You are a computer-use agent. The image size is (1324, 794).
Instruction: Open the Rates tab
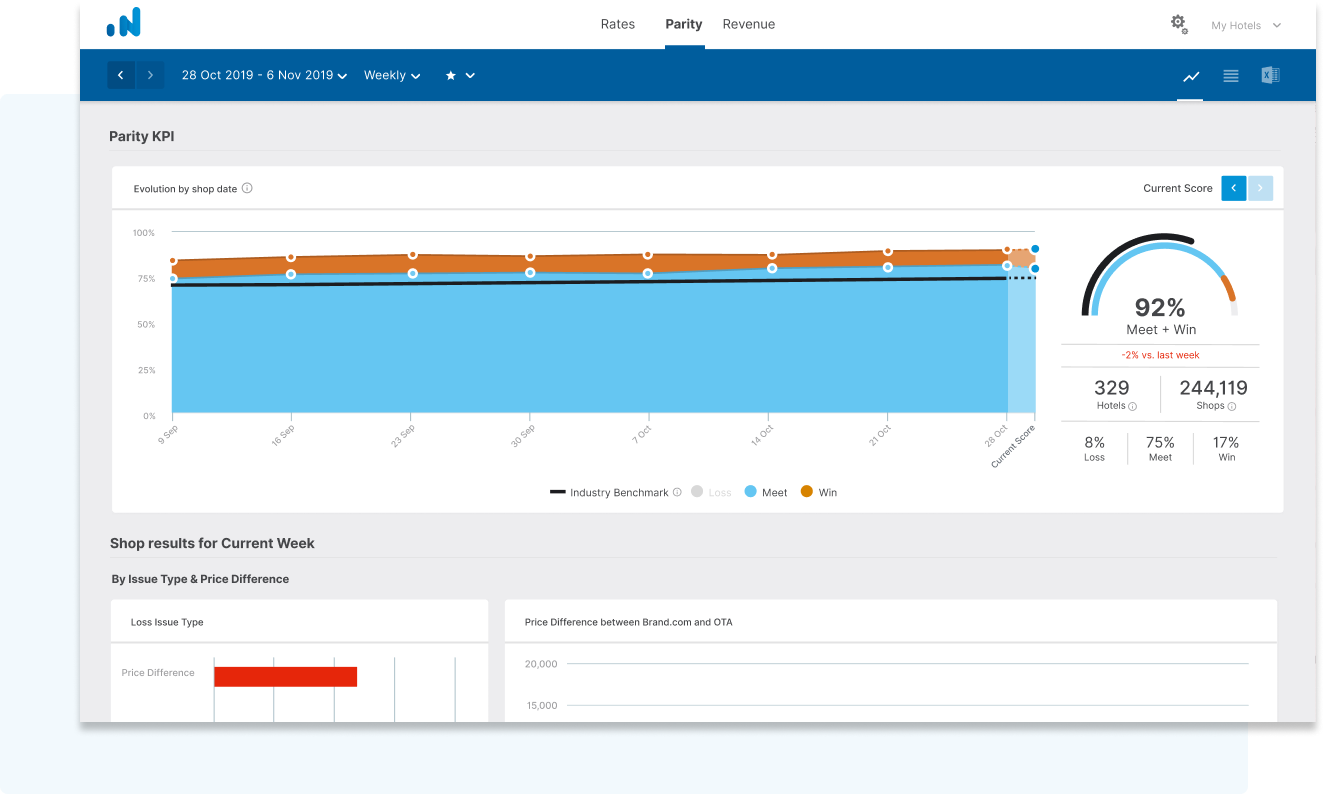pyautogui.click(x=618, y=24)
